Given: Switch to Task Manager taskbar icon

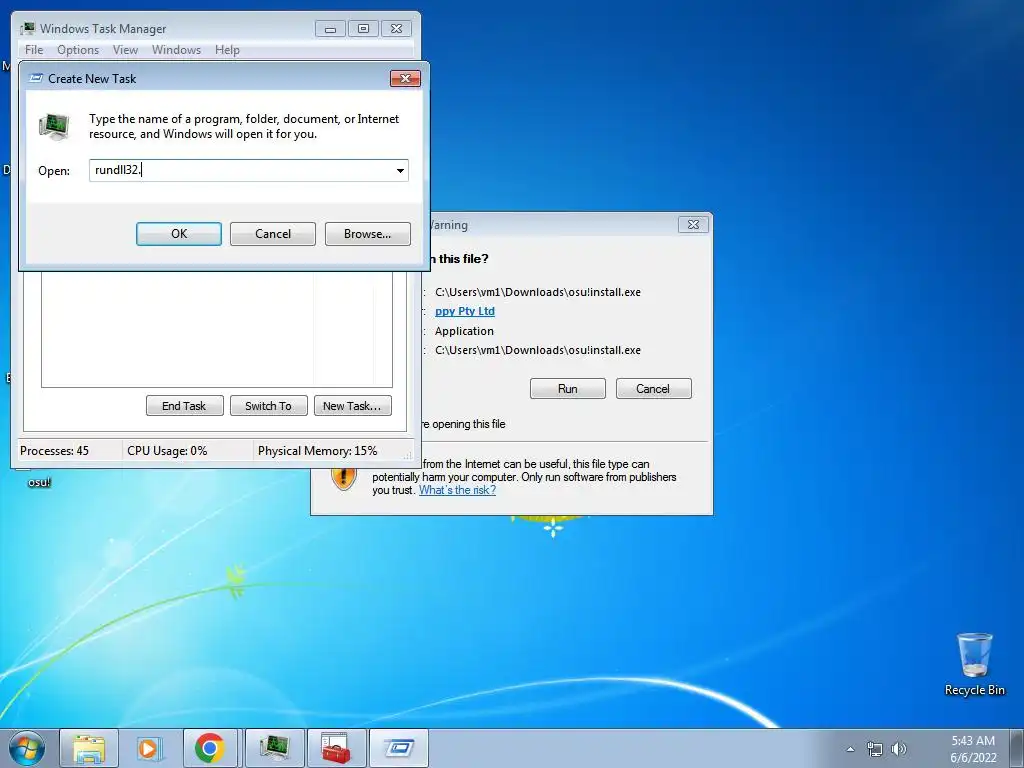Looking at the screenshot, I should pyautogui.click(x=275, y=748).
